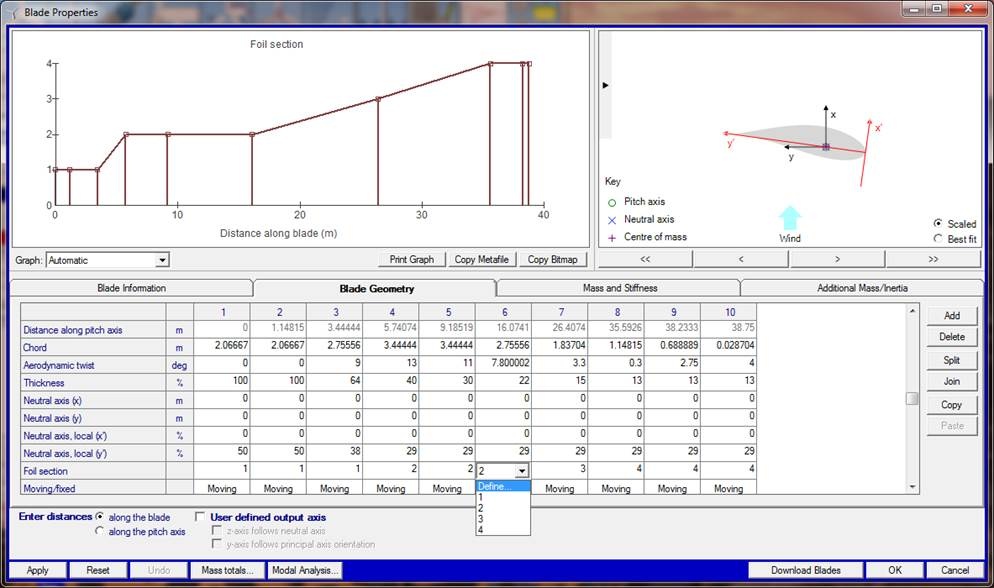Click Chord value 0.028704 in column 10
This screenshot has height=588, width=994.
click(728, 345)
